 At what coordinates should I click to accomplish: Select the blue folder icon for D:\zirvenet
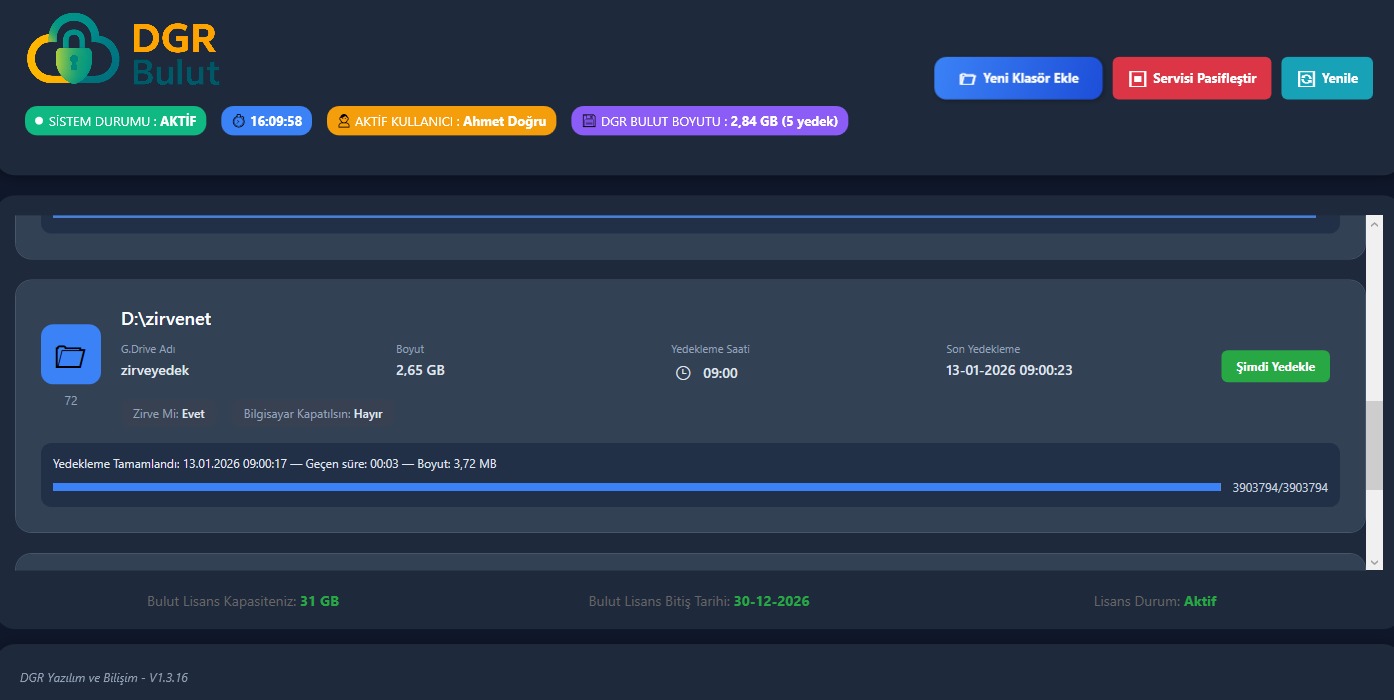click(x=71, y=354)
